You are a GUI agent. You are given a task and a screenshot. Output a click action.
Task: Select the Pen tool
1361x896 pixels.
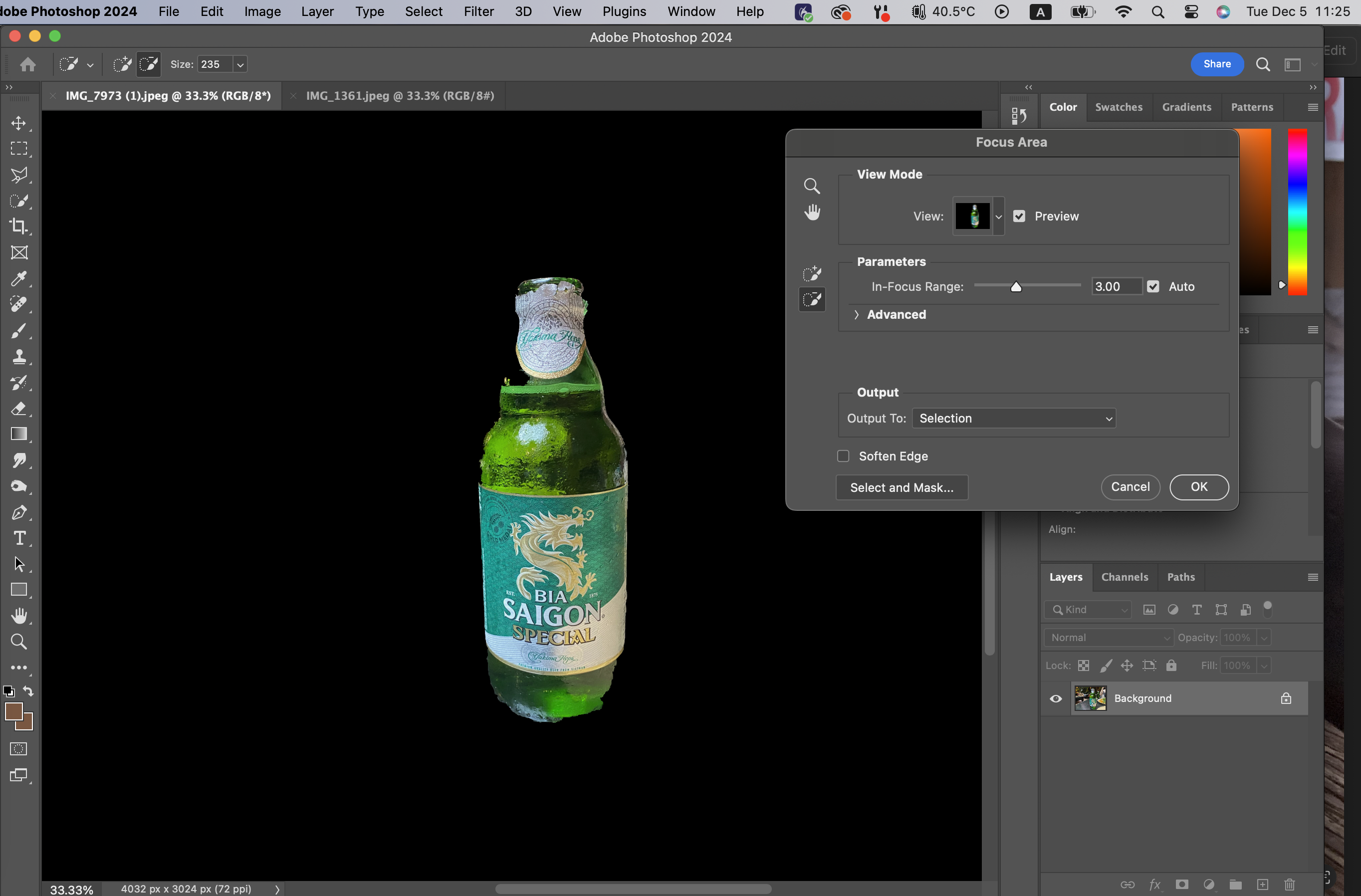(x=19, y=512)
